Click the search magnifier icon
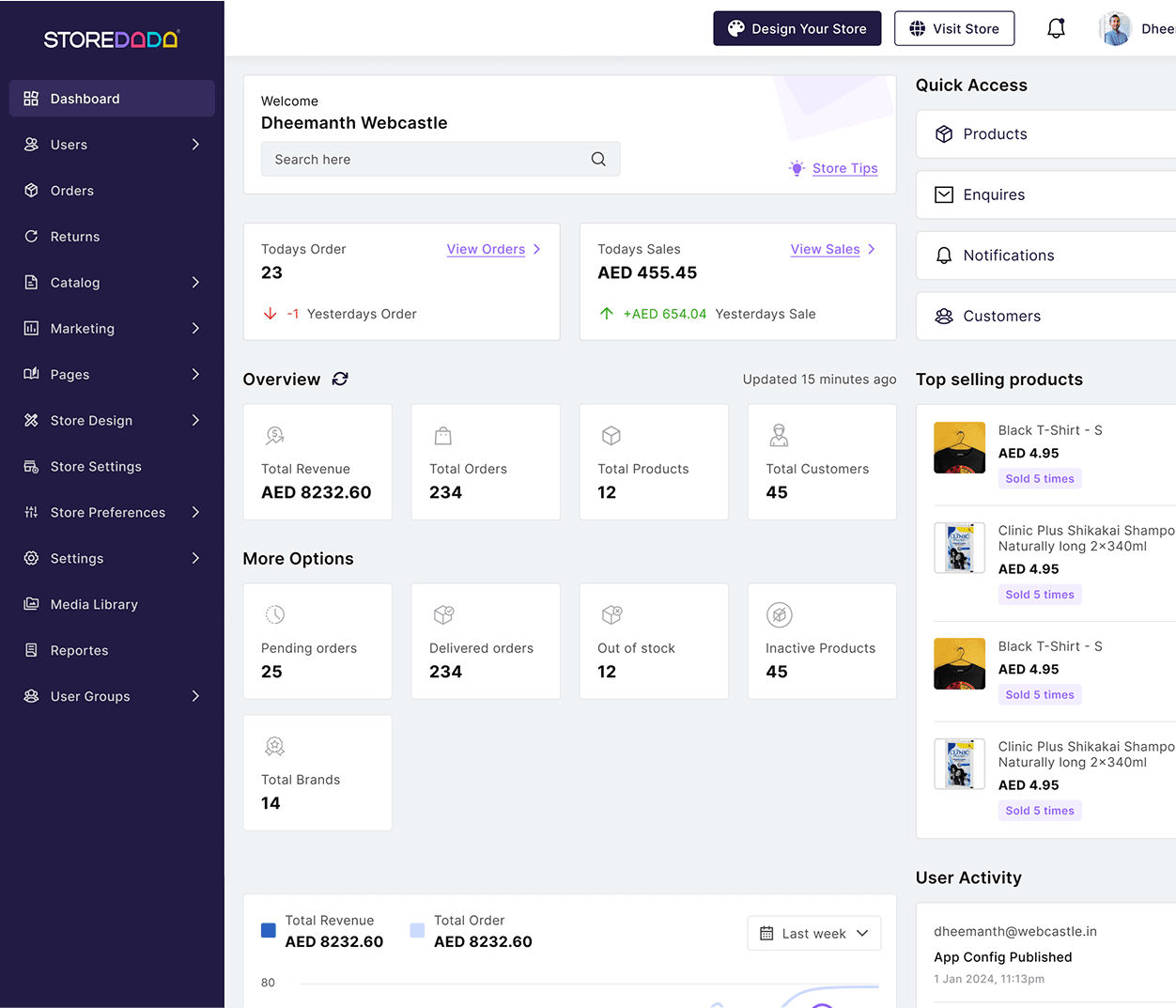 tap(598, 160)
